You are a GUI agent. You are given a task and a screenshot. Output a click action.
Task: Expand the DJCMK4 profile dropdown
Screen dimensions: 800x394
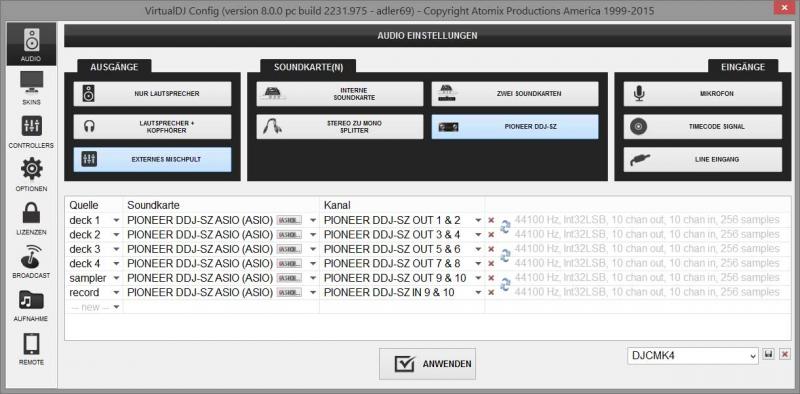(x=693, y=356)
